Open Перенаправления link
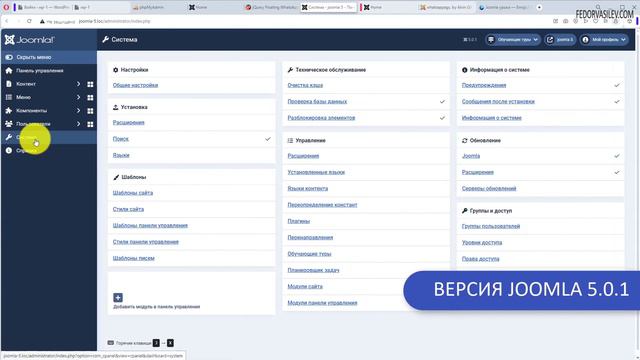The height and width of the screenshot is (360, 640). [310, 238]
